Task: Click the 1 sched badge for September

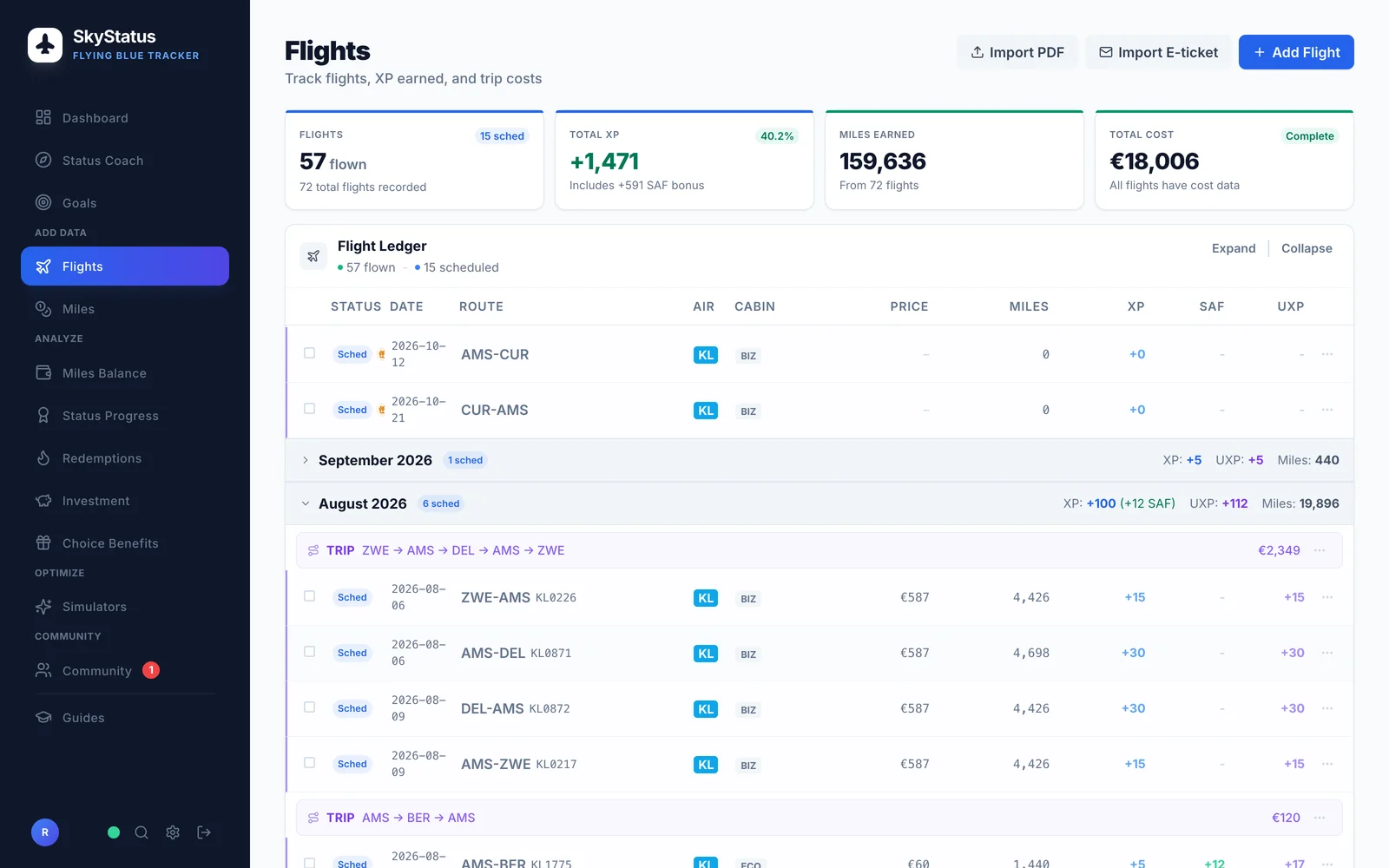Action: coord(465,460)
